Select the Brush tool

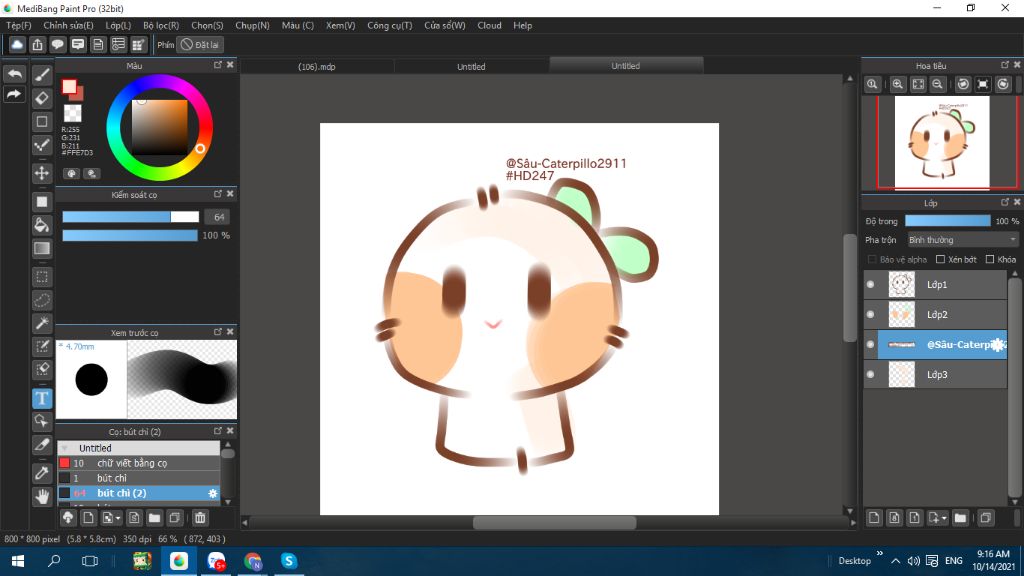[42, 75]
